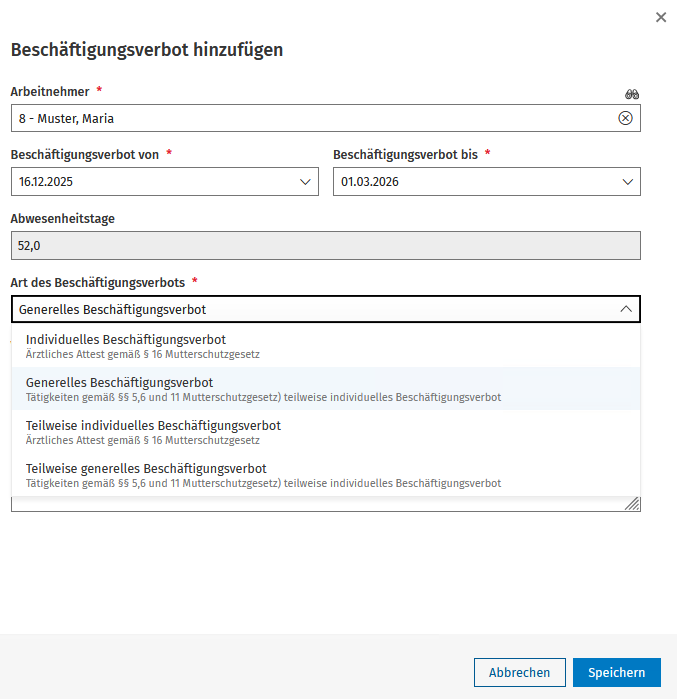
Task: Clear the Arbeitnehmer field with X icon
Action: [x=625, y=118]
